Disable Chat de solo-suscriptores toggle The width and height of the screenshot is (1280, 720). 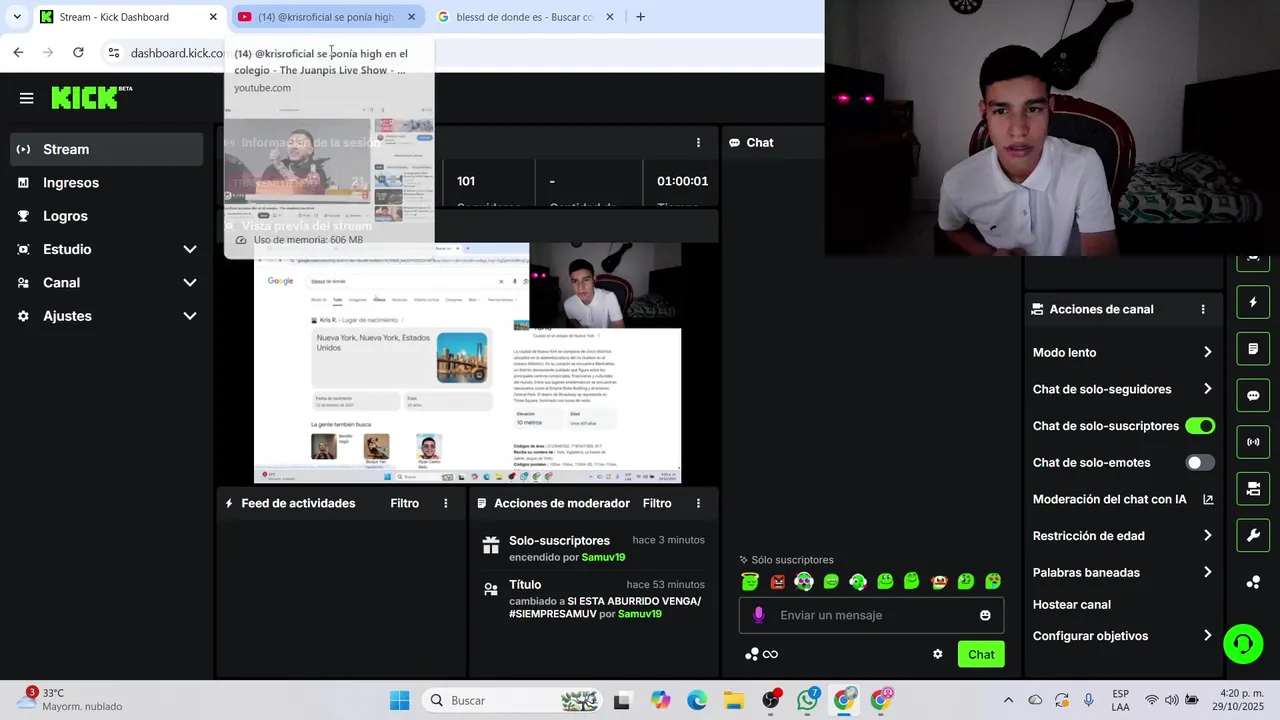1200,426
